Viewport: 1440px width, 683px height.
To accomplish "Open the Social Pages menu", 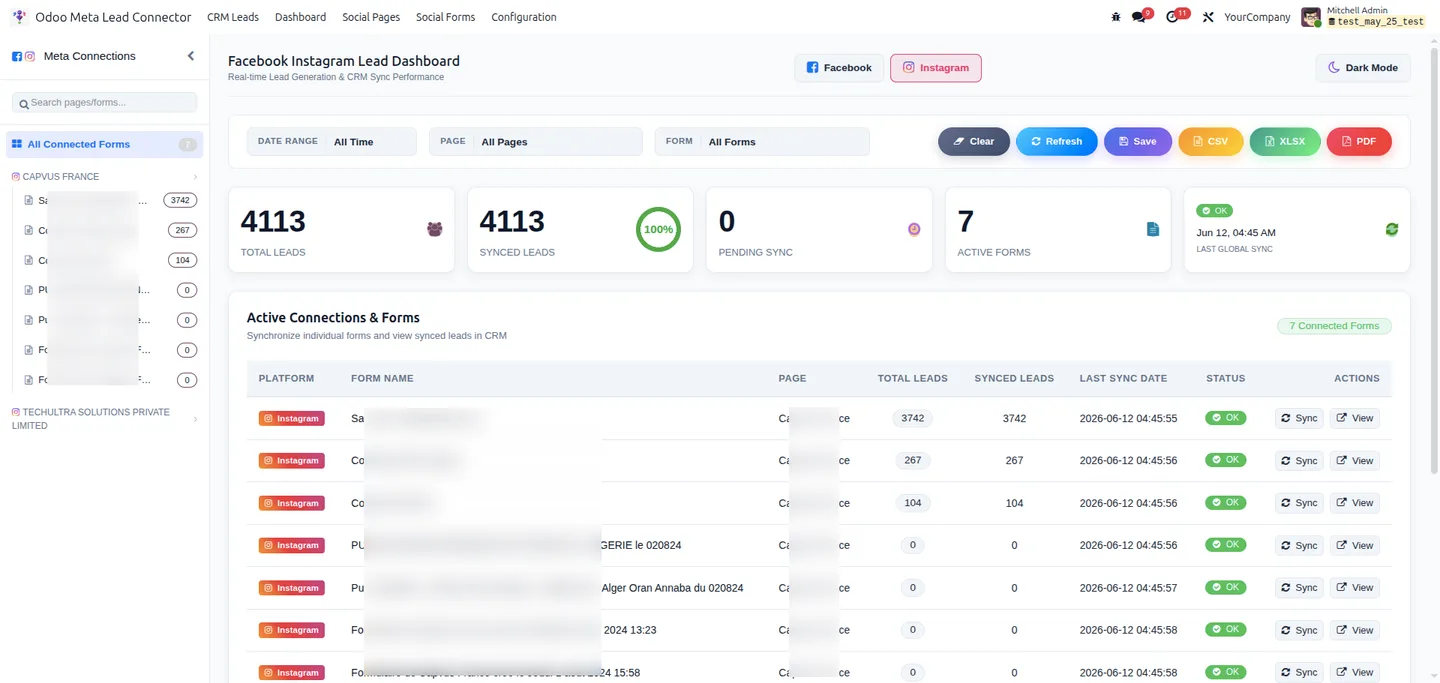I will [371, 17].
